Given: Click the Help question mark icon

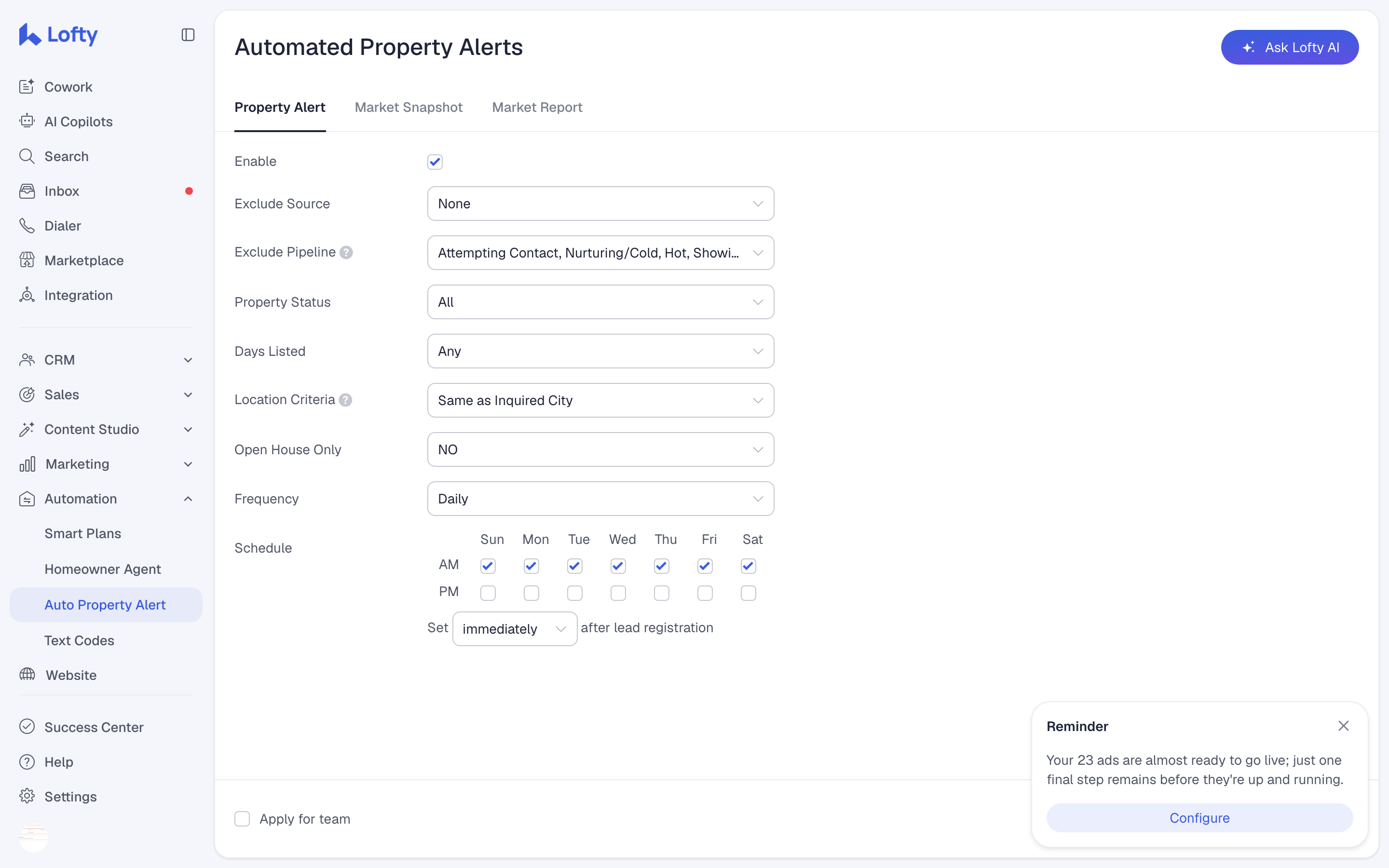Looking at the screenshot, I should (27, 762).
